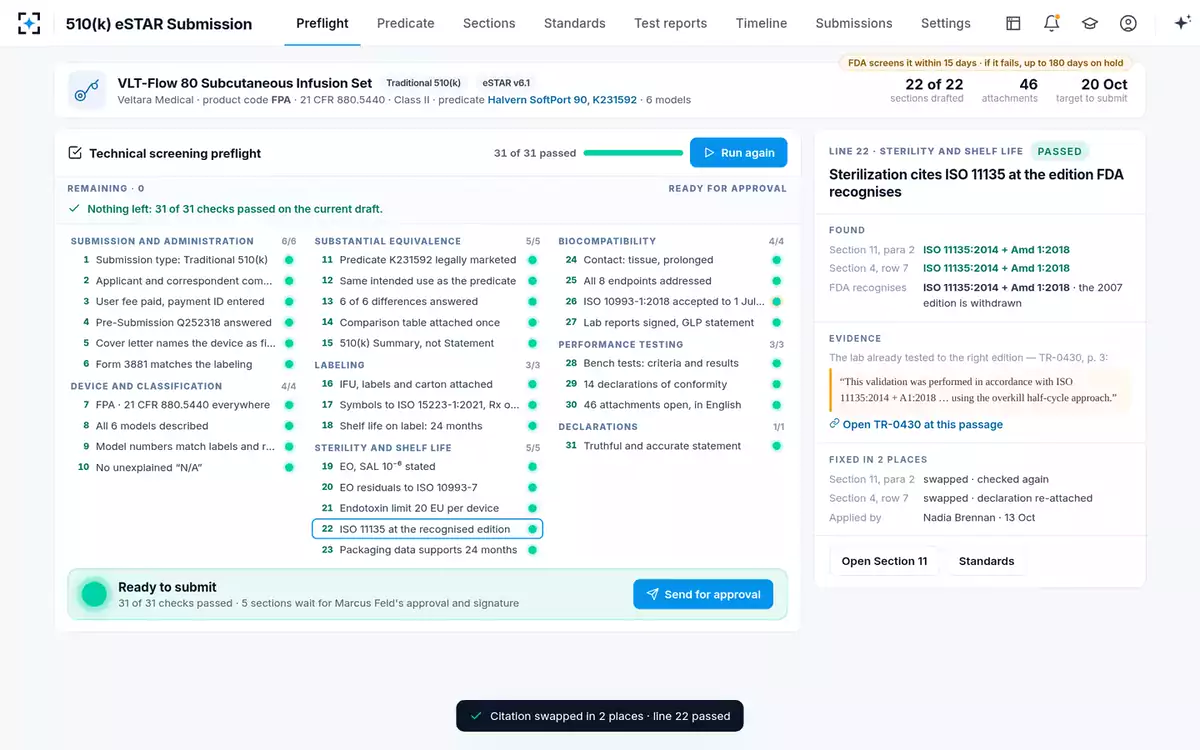Click green status dot for line 24

tap(776, 260)
